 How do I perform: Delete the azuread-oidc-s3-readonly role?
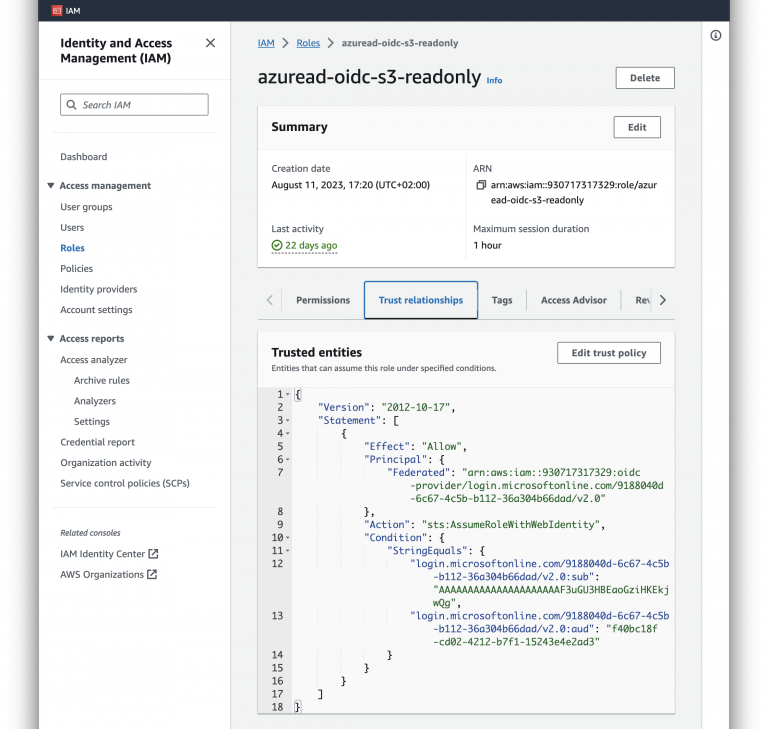pos(644,78)
